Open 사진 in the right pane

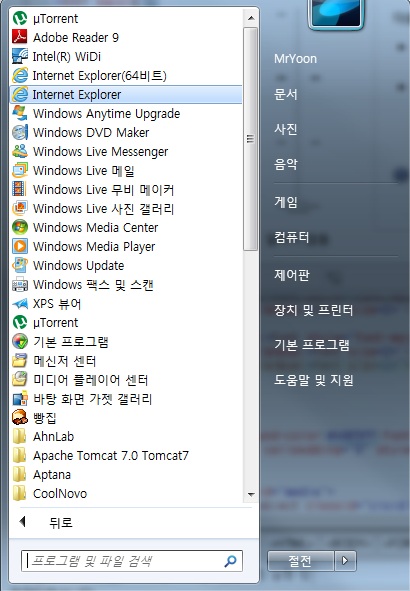(x=286, y=129)
